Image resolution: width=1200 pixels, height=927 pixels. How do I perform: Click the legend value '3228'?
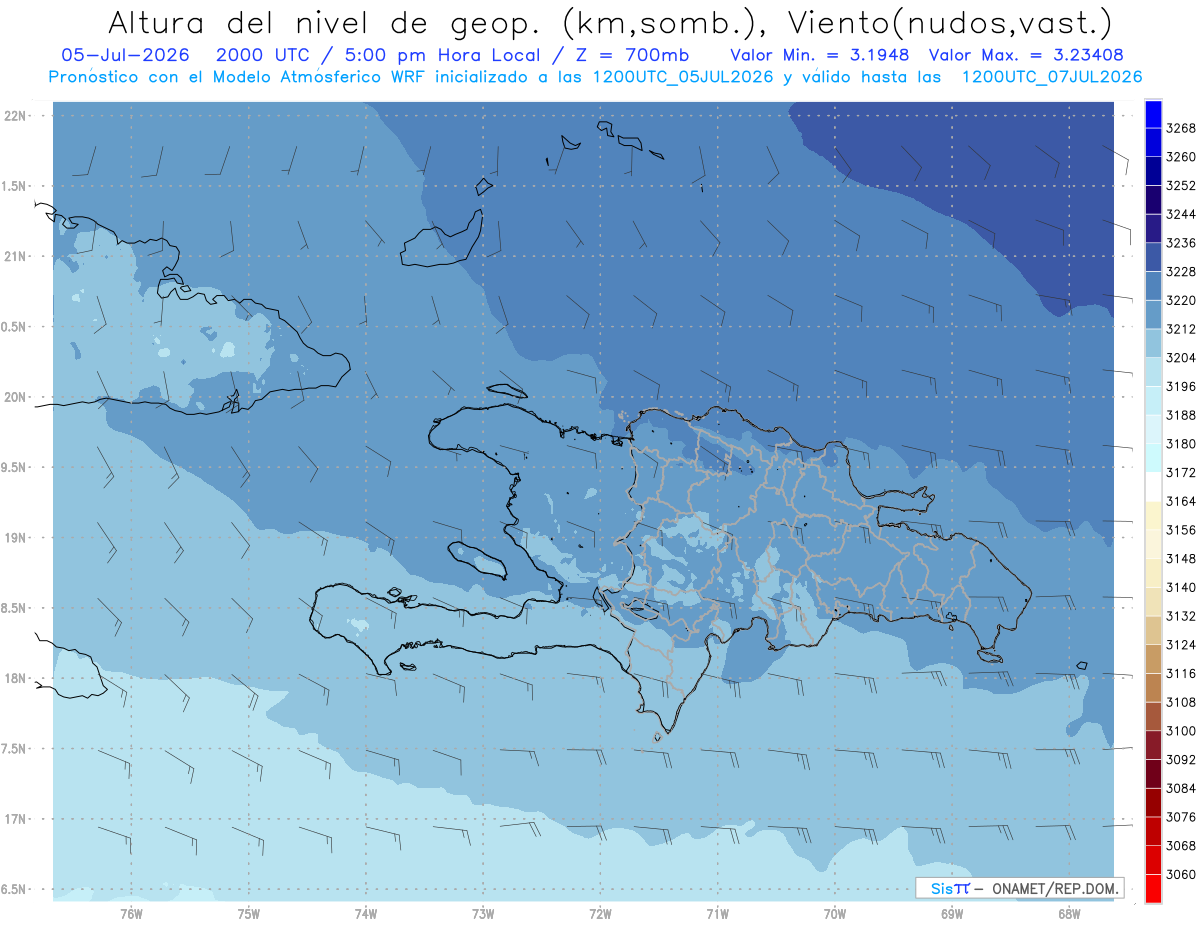1181,271
